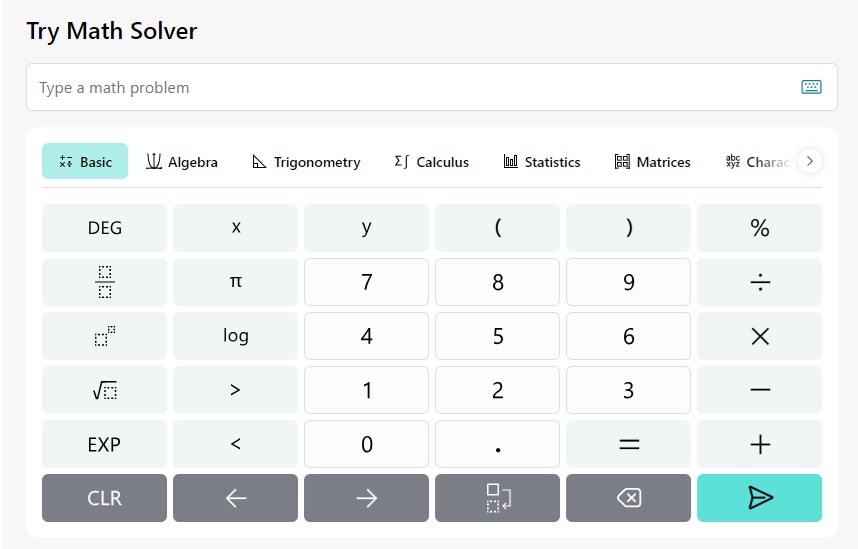Submit the problem with the send button

760,498
